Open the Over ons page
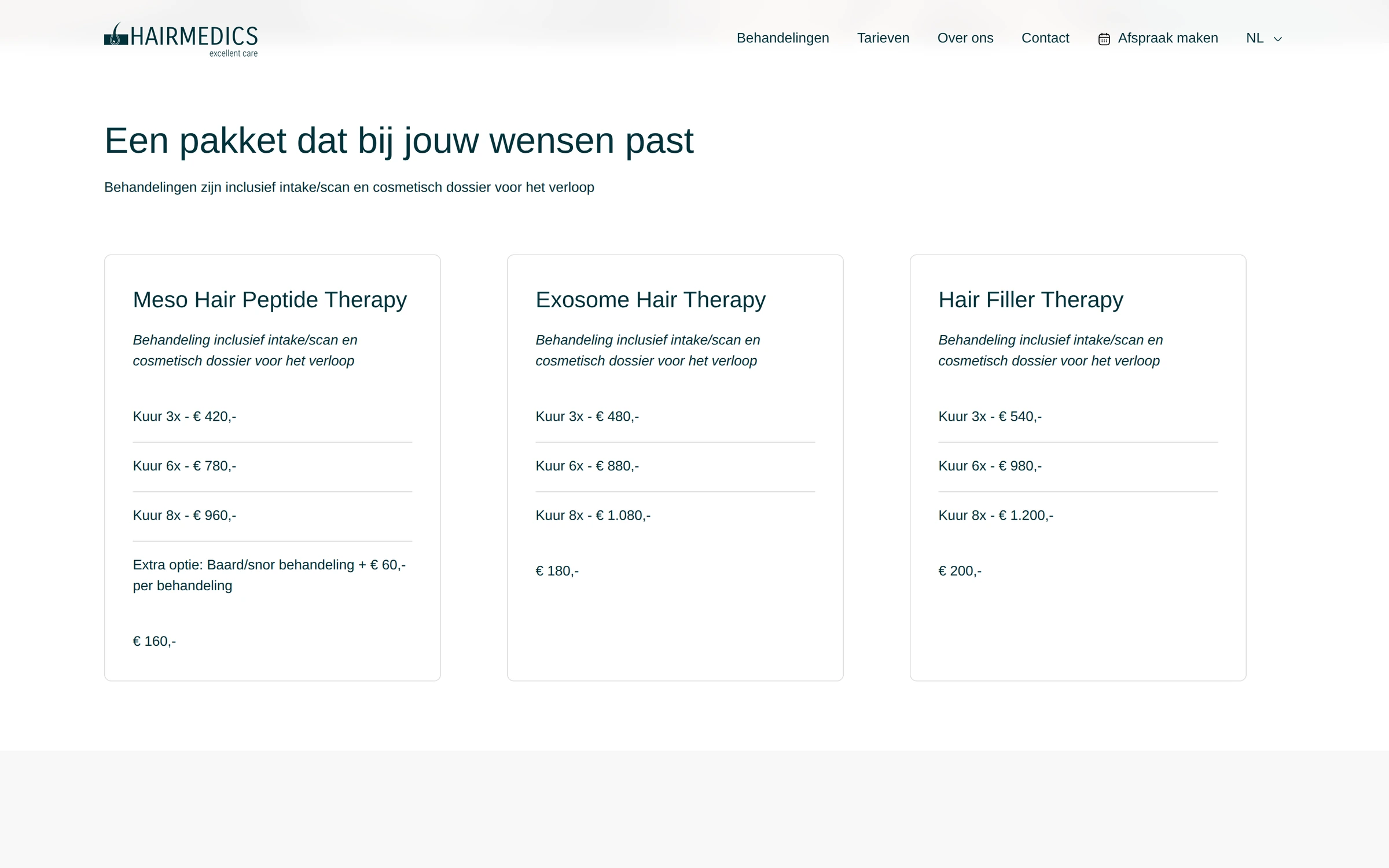 pyautogui.click(x=965, y=38)
